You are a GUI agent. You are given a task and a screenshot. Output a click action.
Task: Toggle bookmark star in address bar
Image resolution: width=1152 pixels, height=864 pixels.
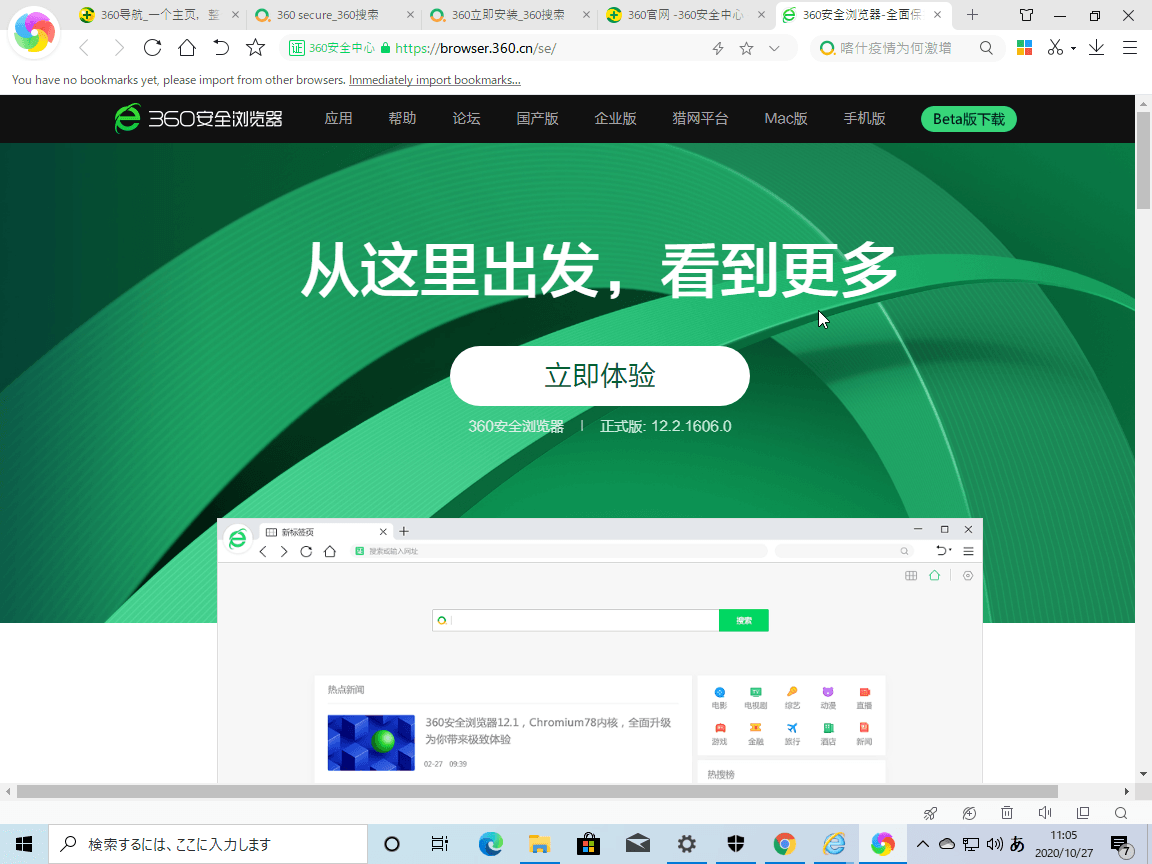[746, 48]
